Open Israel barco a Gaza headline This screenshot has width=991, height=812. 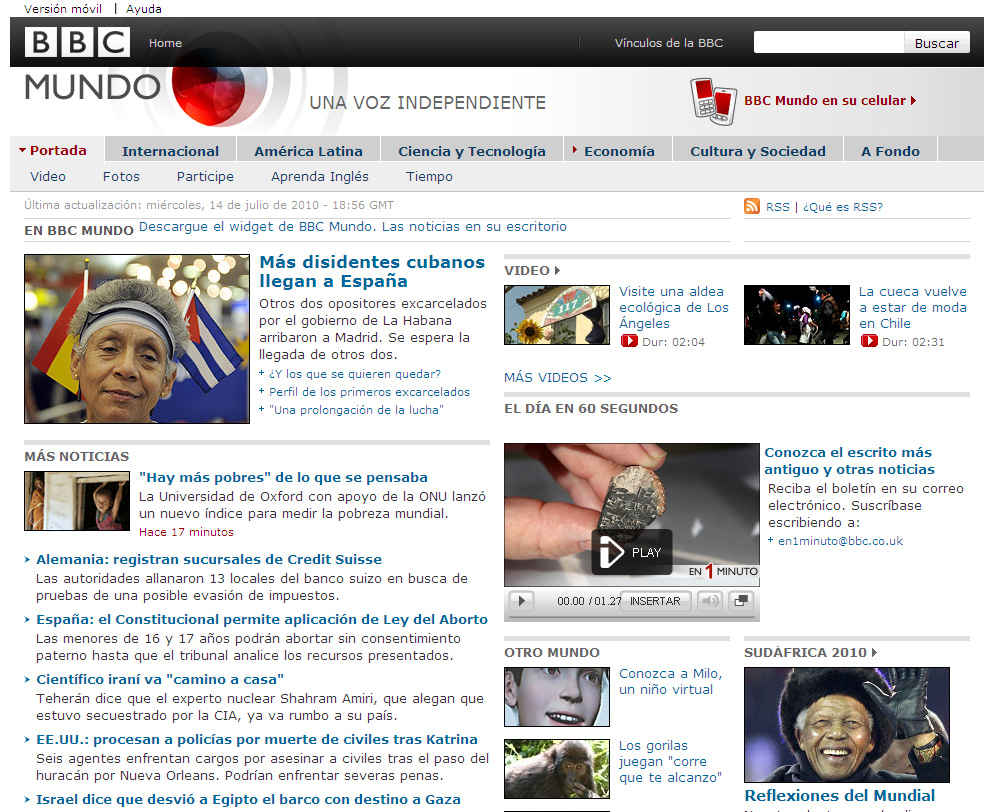point(248,799)
